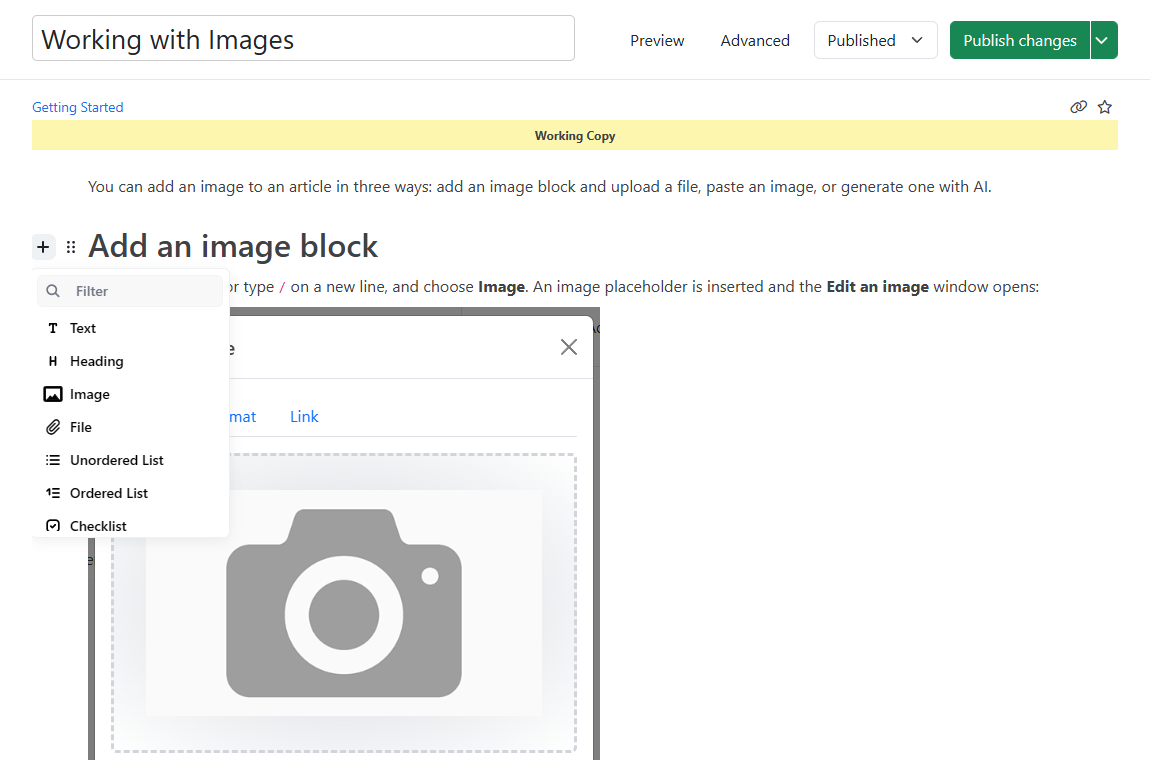Screen dimensions: 1150x760
Task: Select Checklist from the block menu
Action: tap(131, 525)
